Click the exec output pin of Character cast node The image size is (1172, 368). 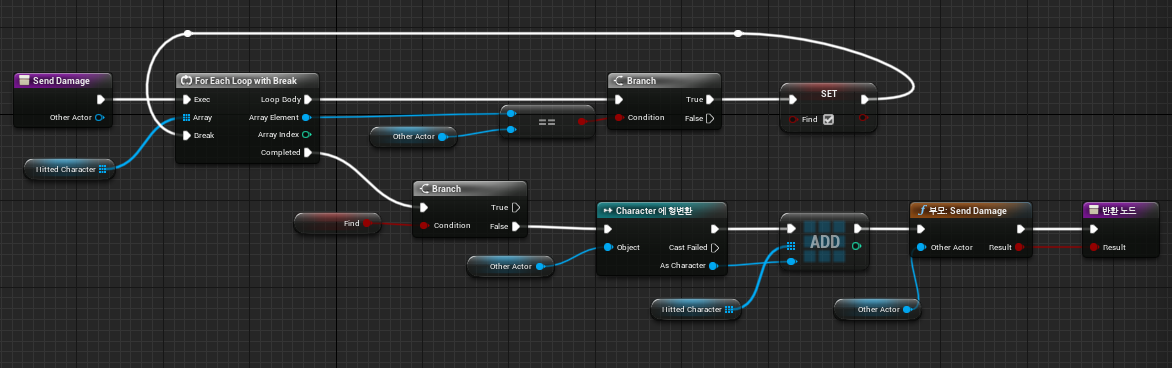tap(715, 229)
